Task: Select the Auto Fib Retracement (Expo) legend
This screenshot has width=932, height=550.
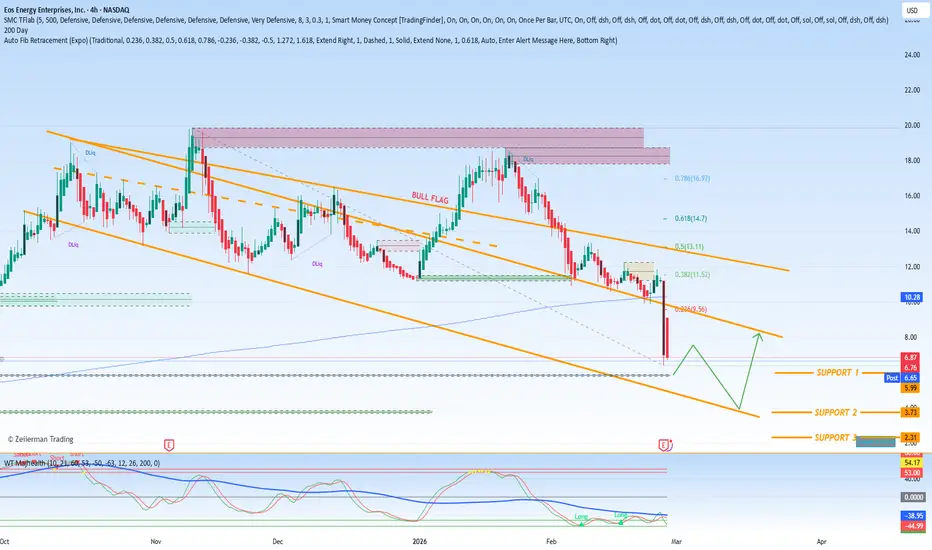Action: [310, 40]
